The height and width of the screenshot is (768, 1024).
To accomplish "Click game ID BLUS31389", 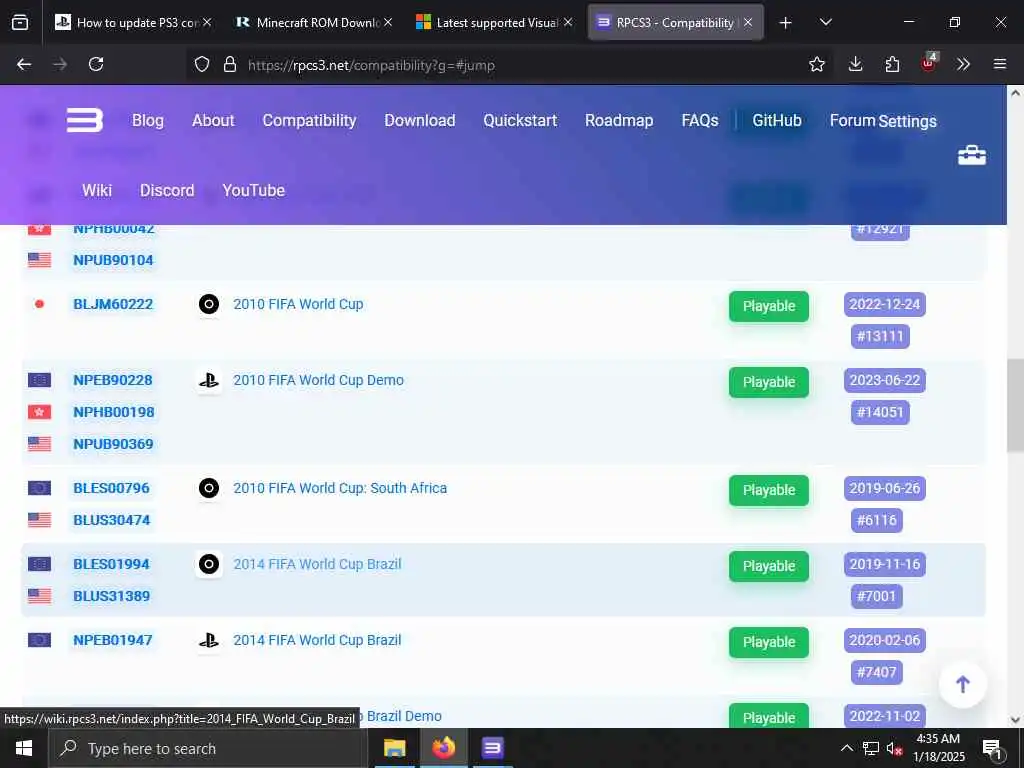I will click(x=112, y=596).
